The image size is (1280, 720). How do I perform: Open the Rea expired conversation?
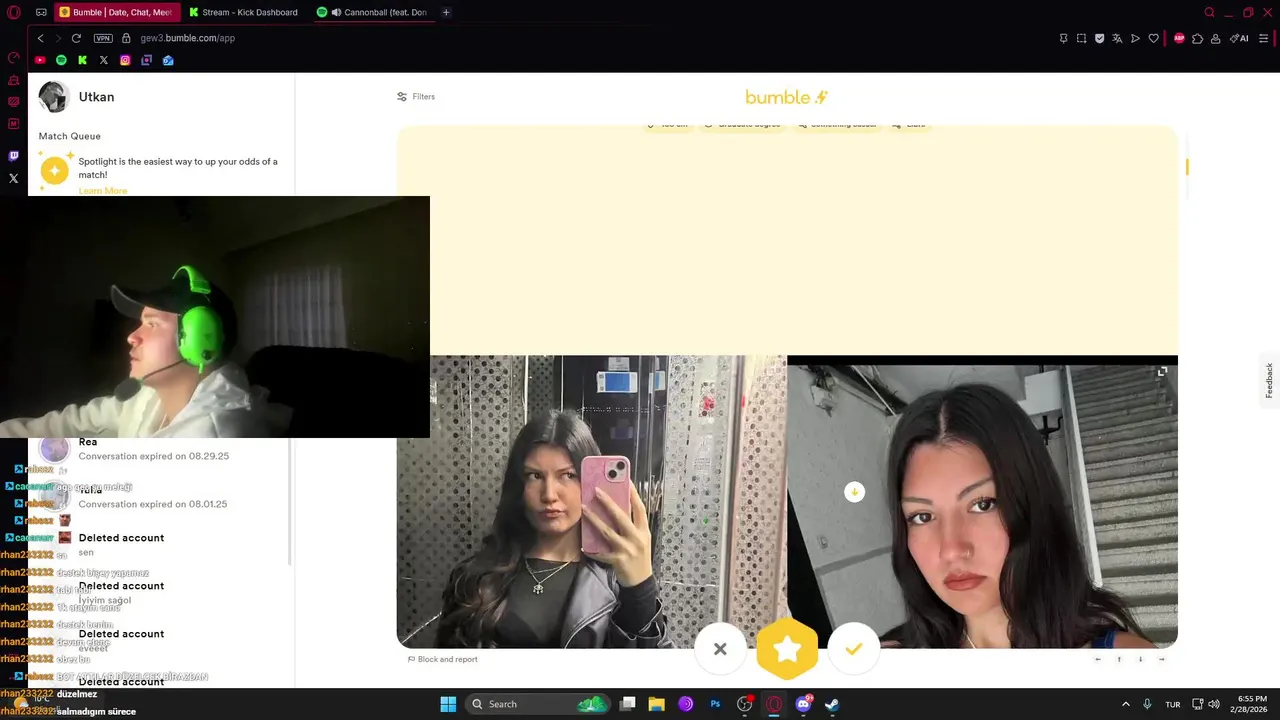[160, 449]
